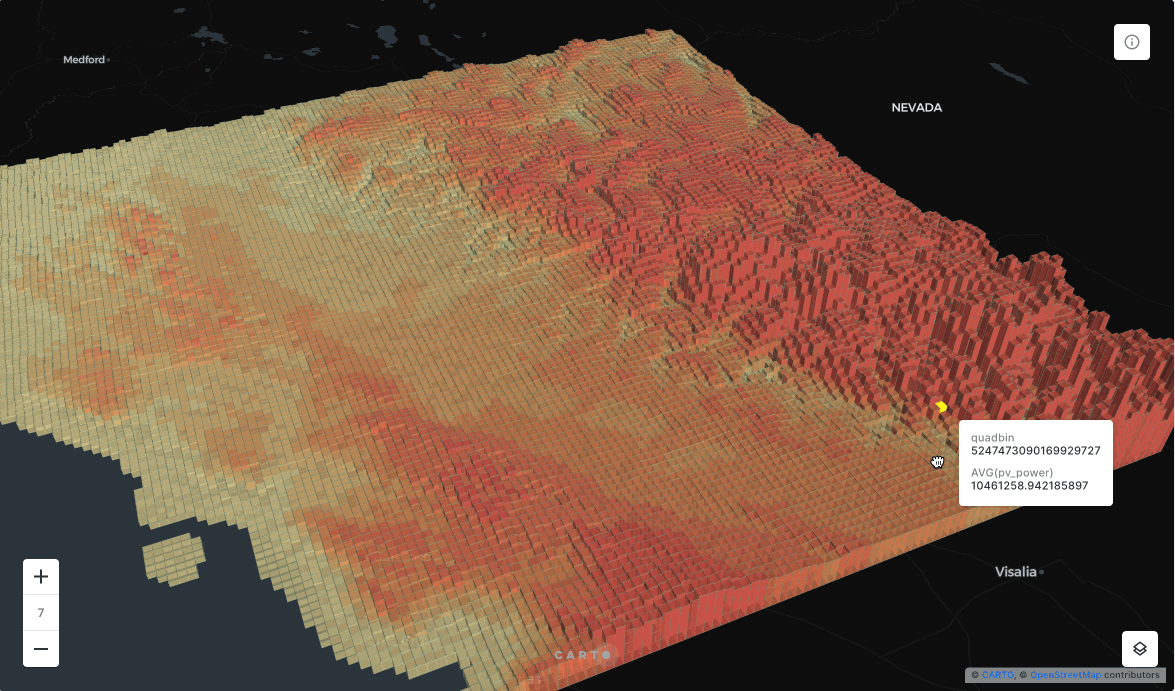
Task: Open the CARTO attribution link
Action: tap(996, 675)
